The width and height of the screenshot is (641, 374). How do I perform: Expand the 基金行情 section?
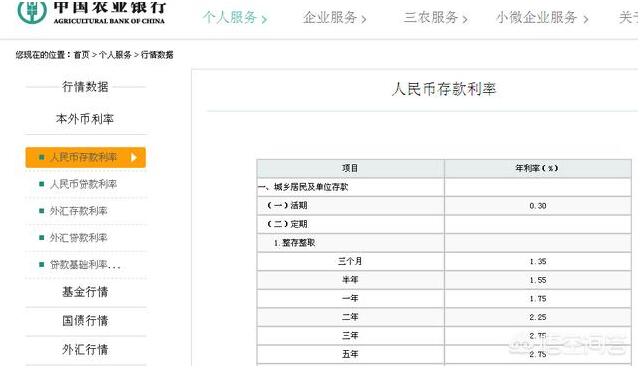85,292
